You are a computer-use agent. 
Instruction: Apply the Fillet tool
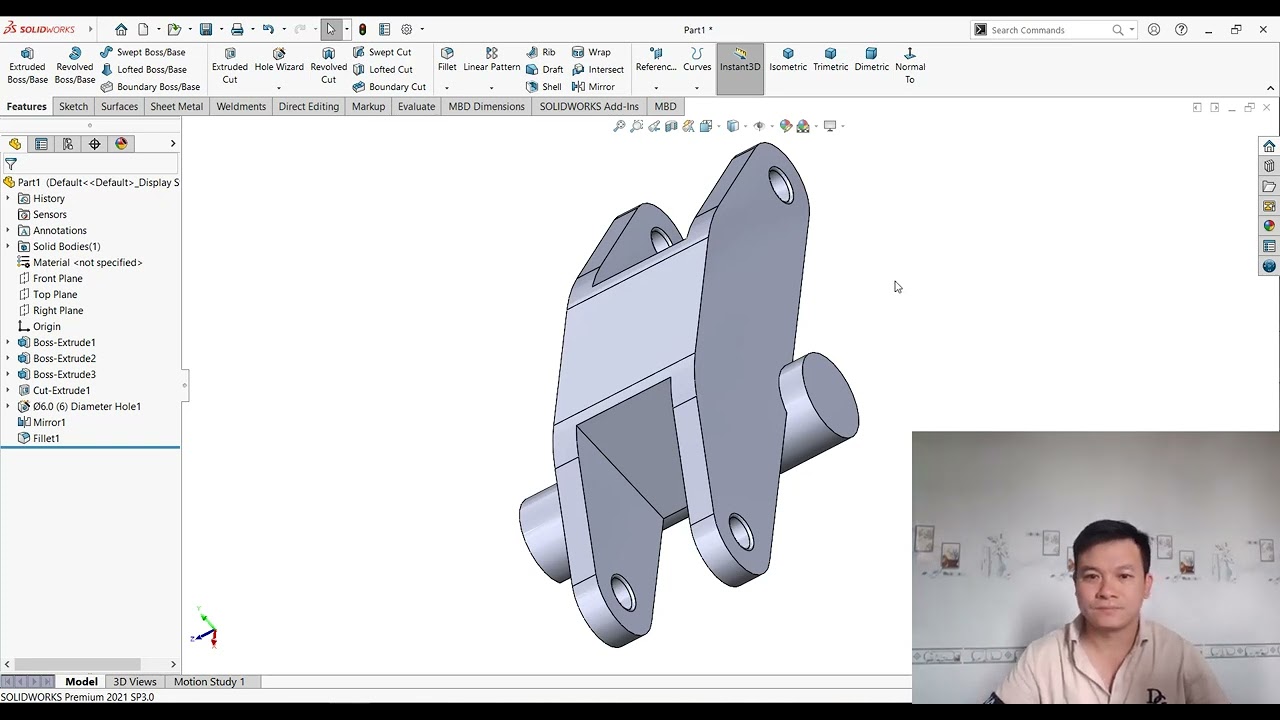tap(447, 60)
